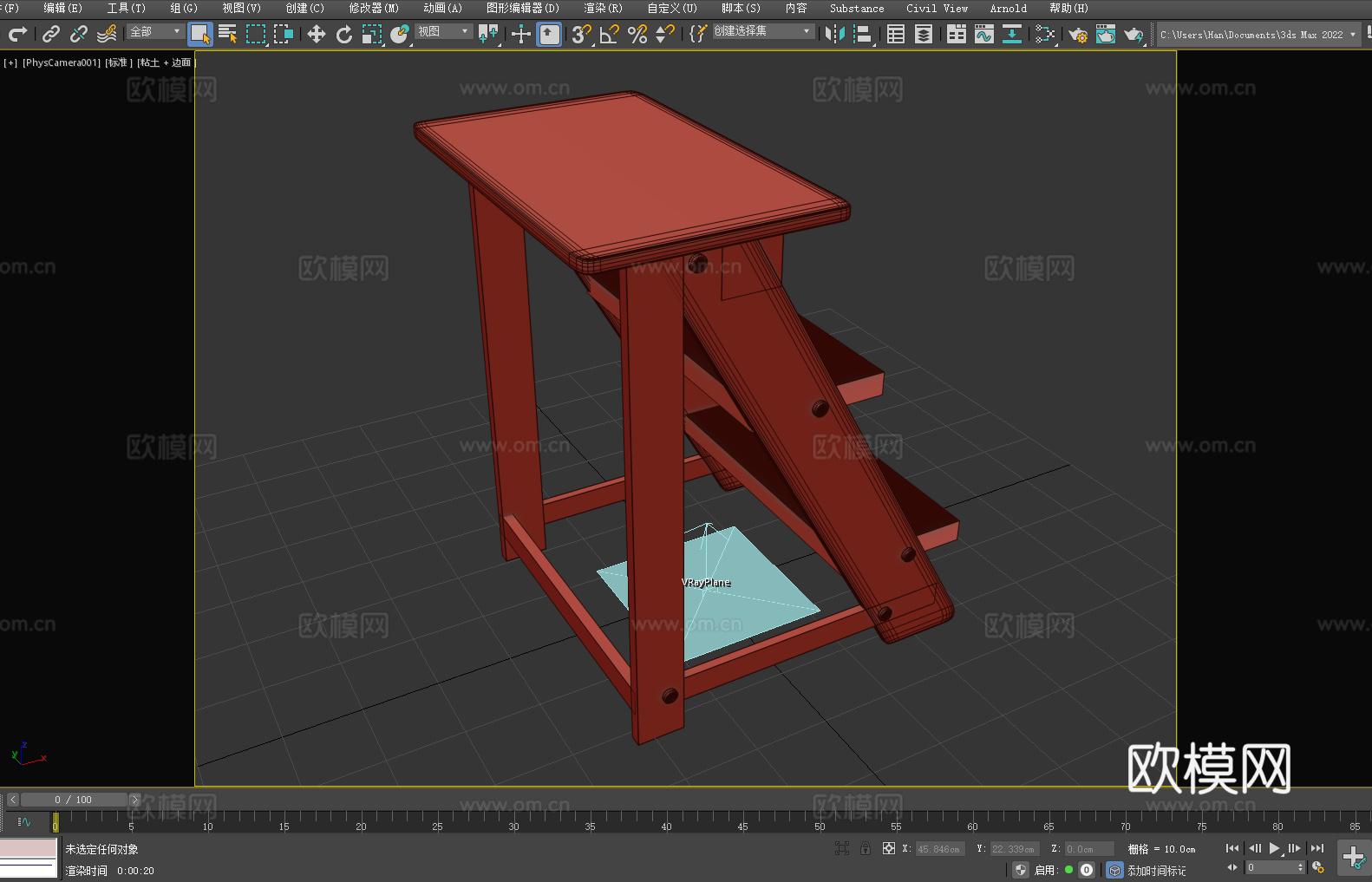Open the Arnold menu
Screen dimensions: 1372x882
tap(1008, 8)
